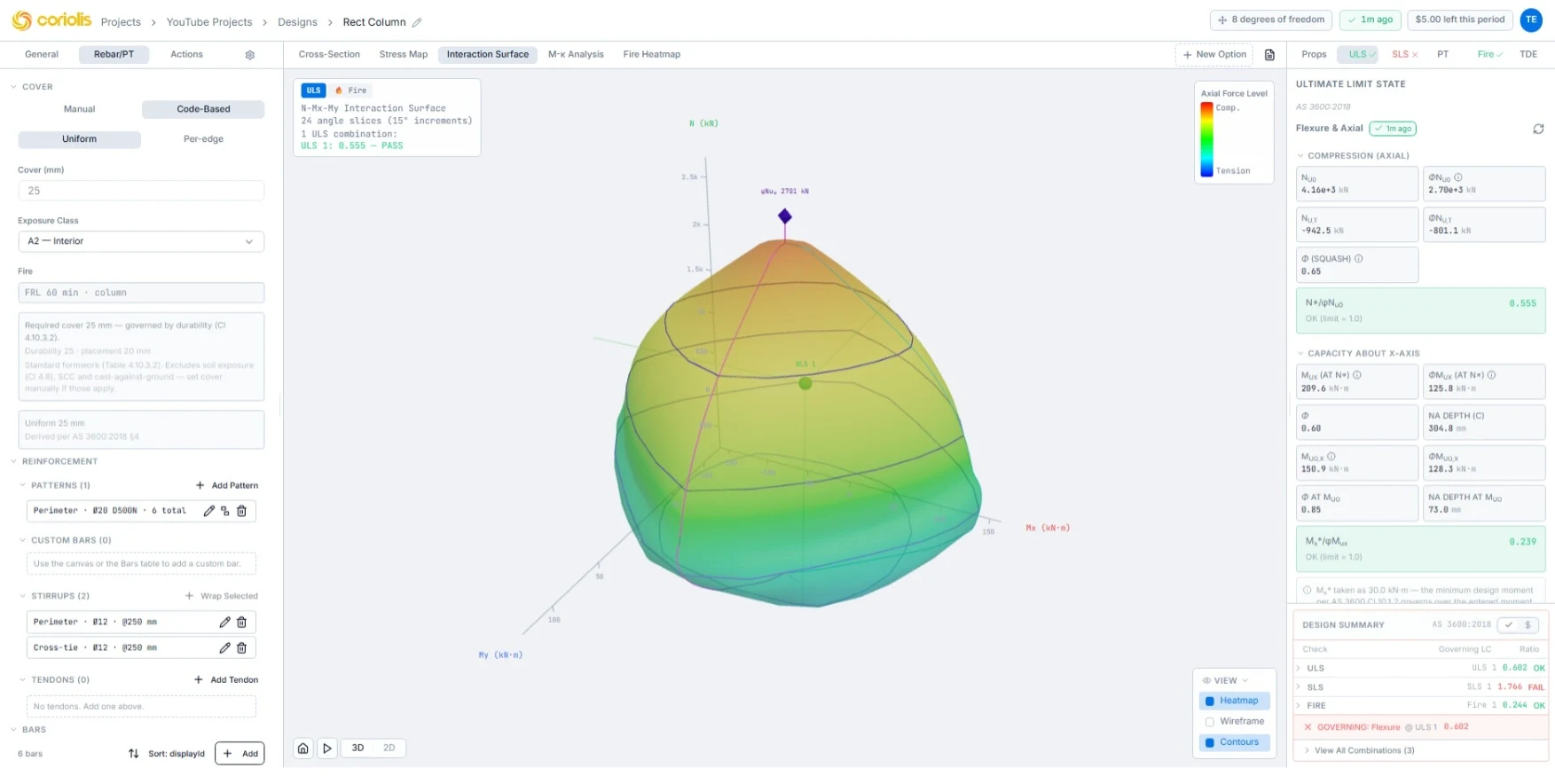Click the Add Tendon button
Viewport: 1555px width, 784px height.
pos(226,680)
